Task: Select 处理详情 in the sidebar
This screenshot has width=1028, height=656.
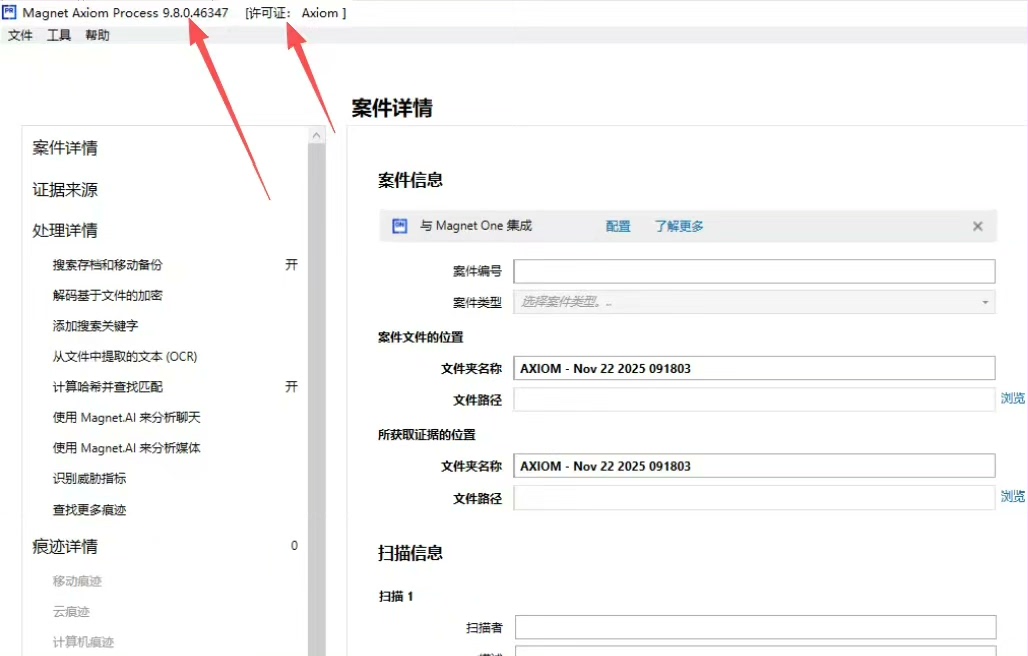Action: (65, 231)
